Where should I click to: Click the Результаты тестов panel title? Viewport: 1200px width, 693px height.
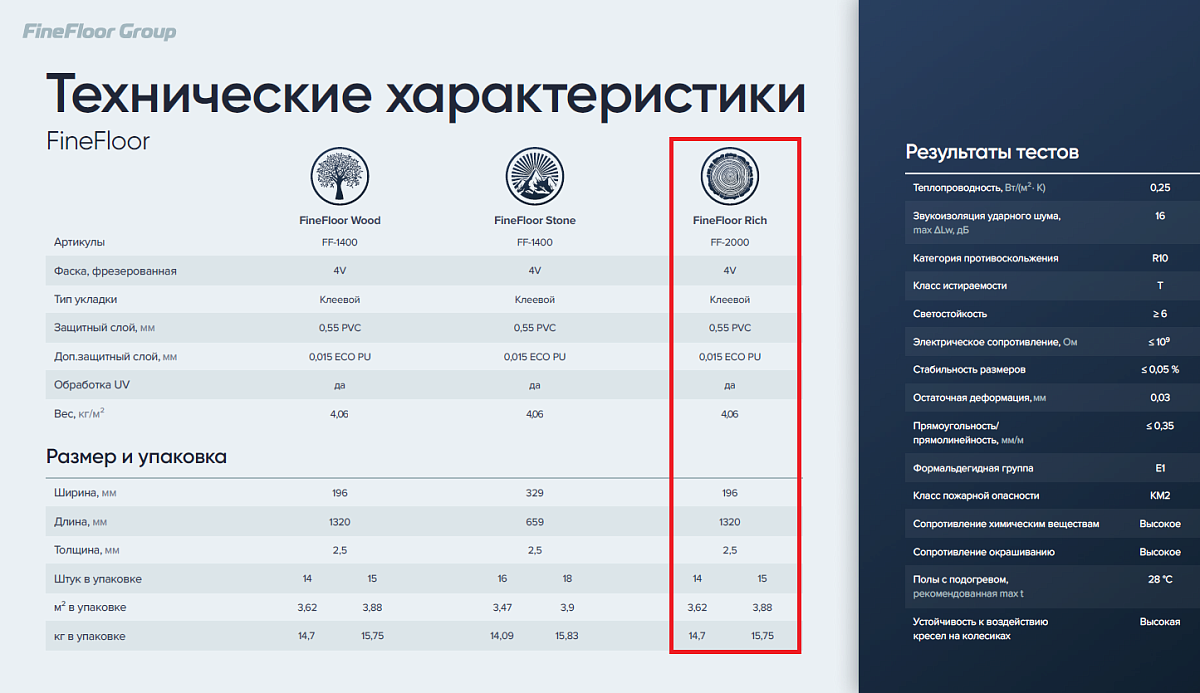tap(991, 153)
